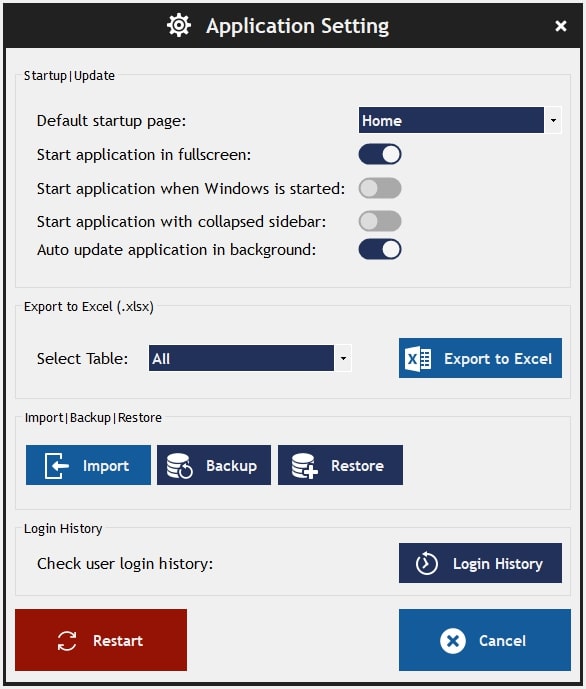This screenshot has height=689, width=586.
Task: Click the Cancel circle X icon
Action: click(453, 641)
